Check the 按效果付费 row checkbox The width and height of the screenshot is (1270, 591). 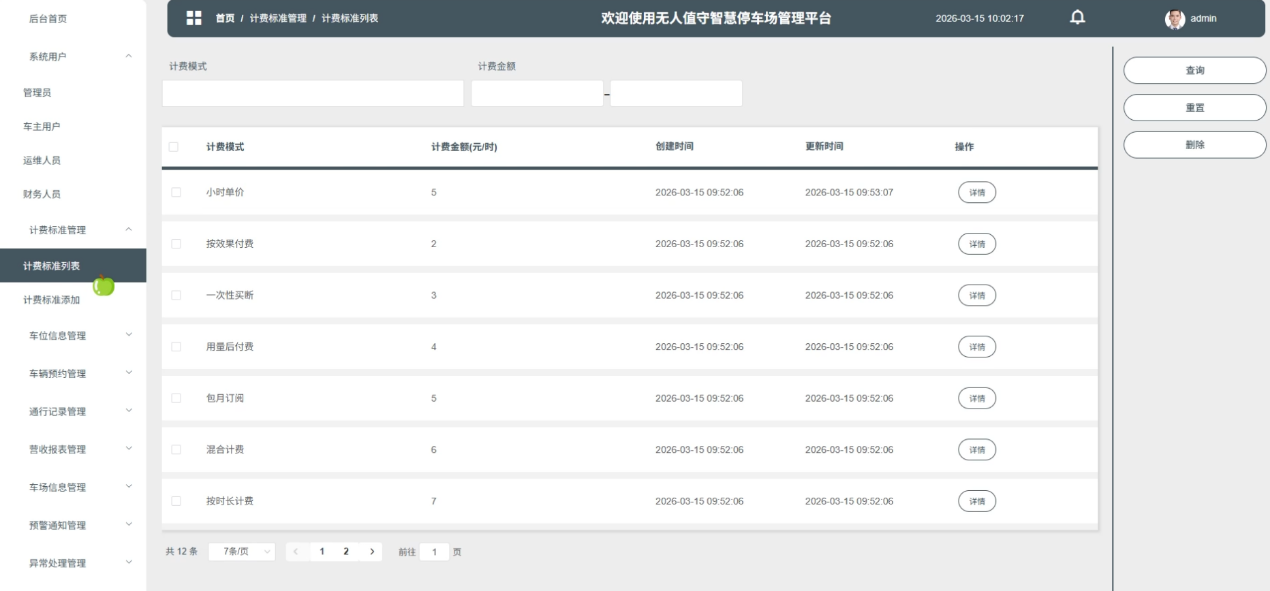pos(176,244)
